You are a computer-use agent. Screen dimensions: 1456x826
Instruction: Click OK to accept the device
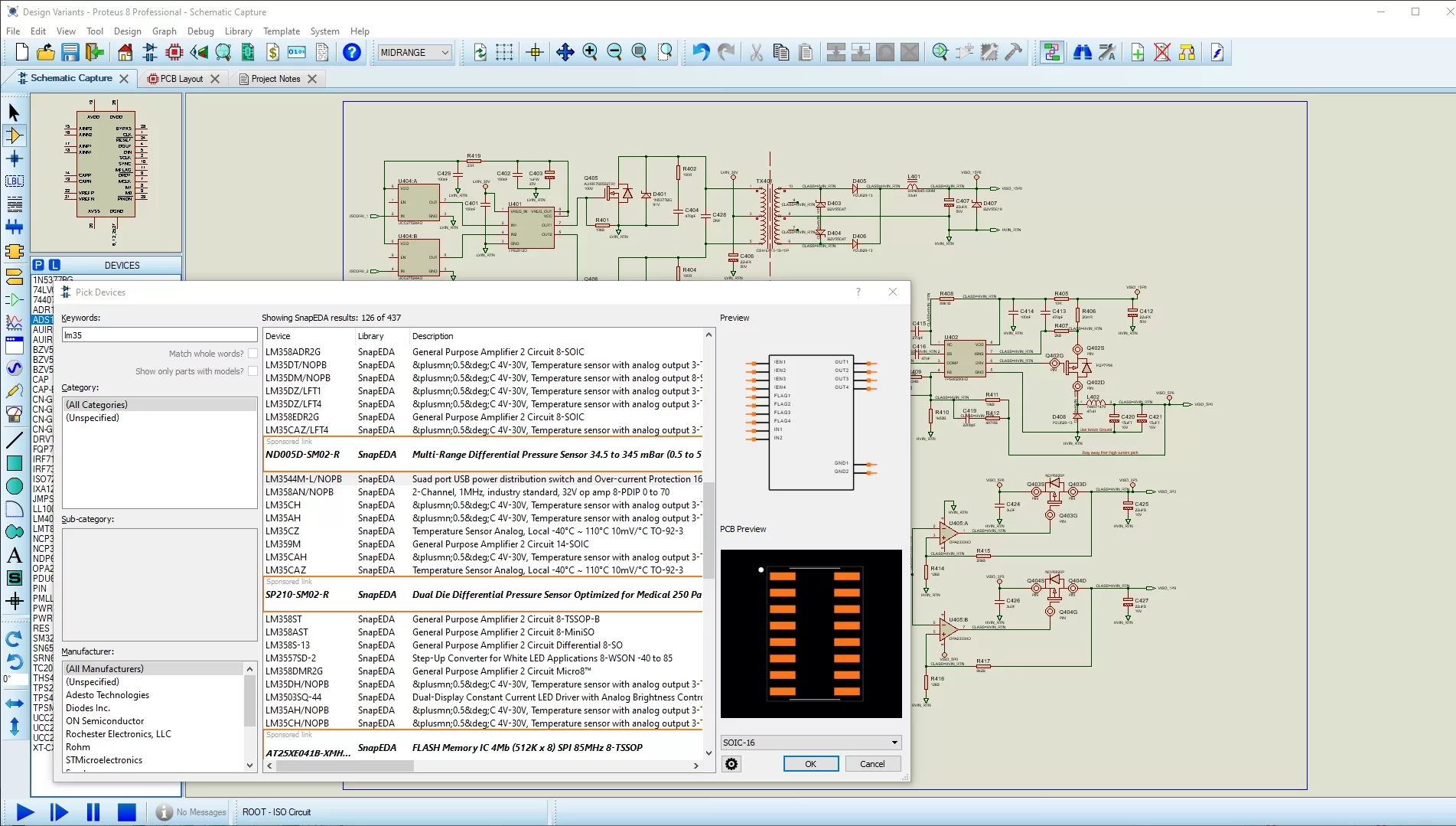810,763
